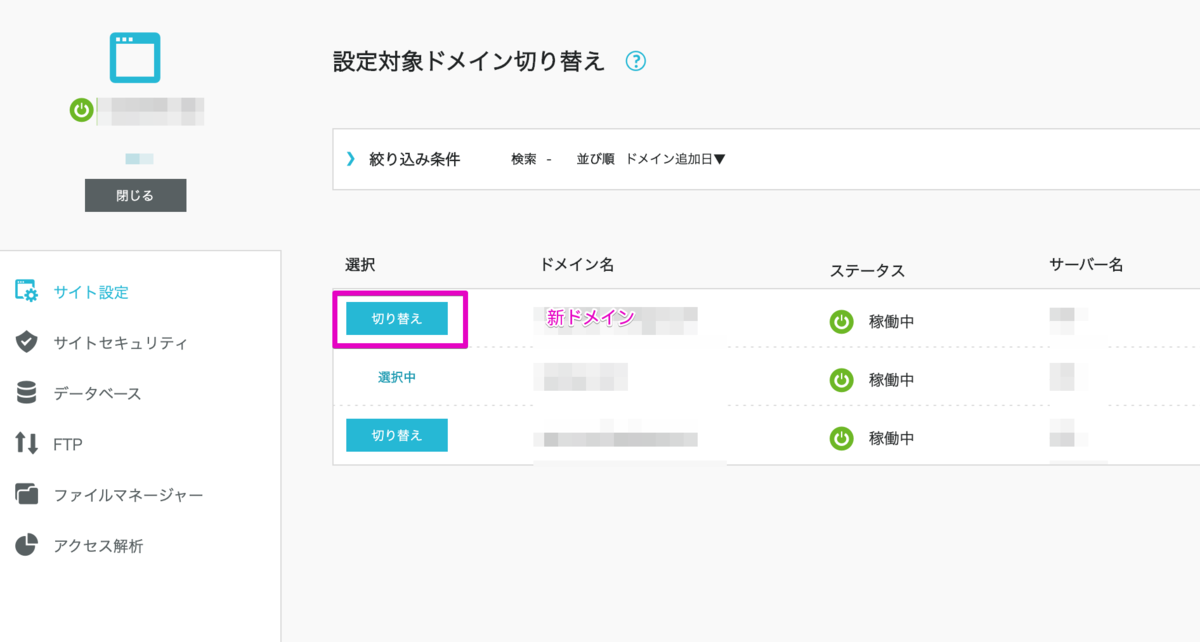Click the ステータス column header
This screenshot has width=1200, height=642.
(x=867, y=270)
